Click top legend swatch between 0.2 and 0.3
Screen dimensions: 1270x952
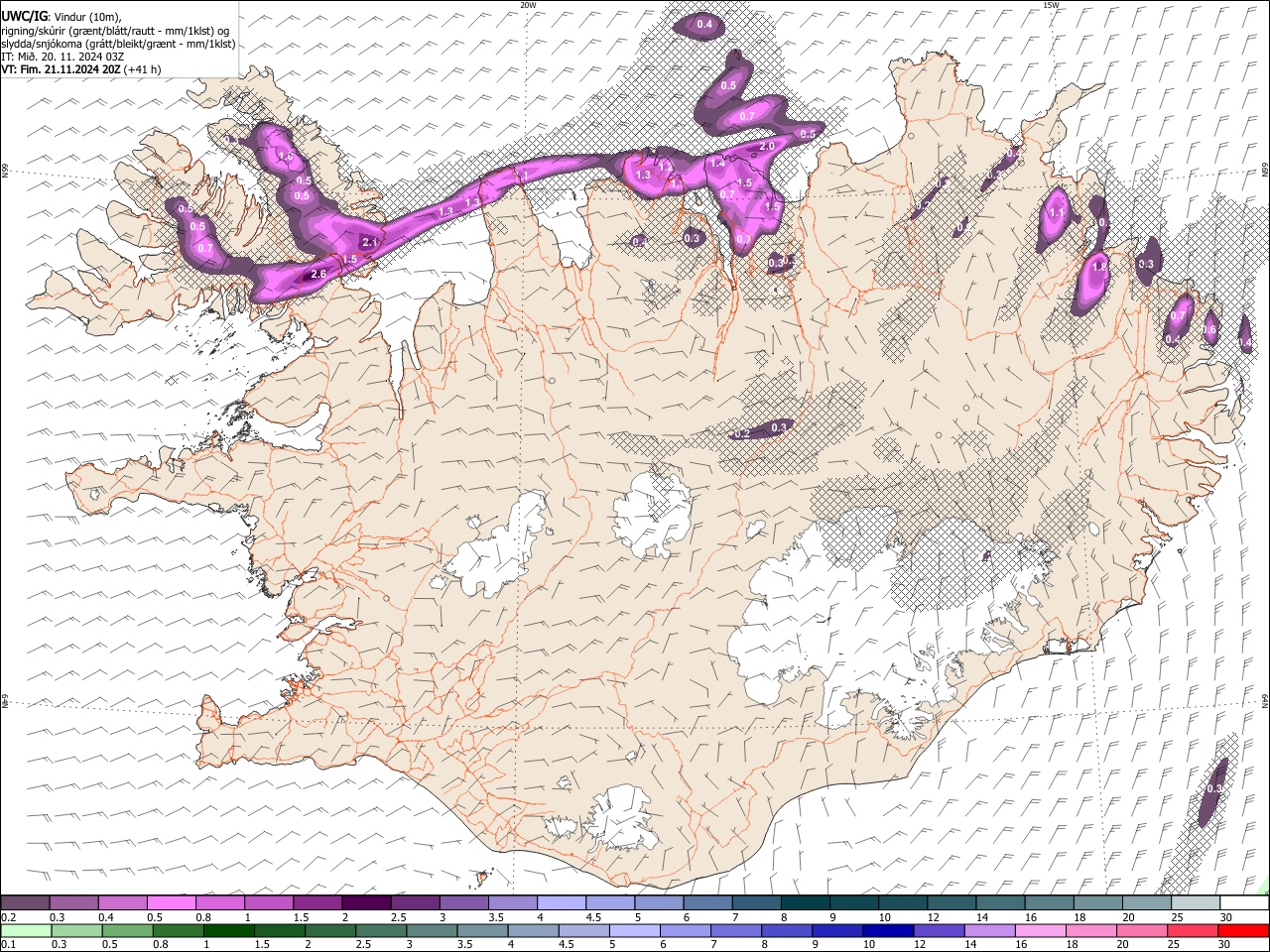tap(26, 902)
